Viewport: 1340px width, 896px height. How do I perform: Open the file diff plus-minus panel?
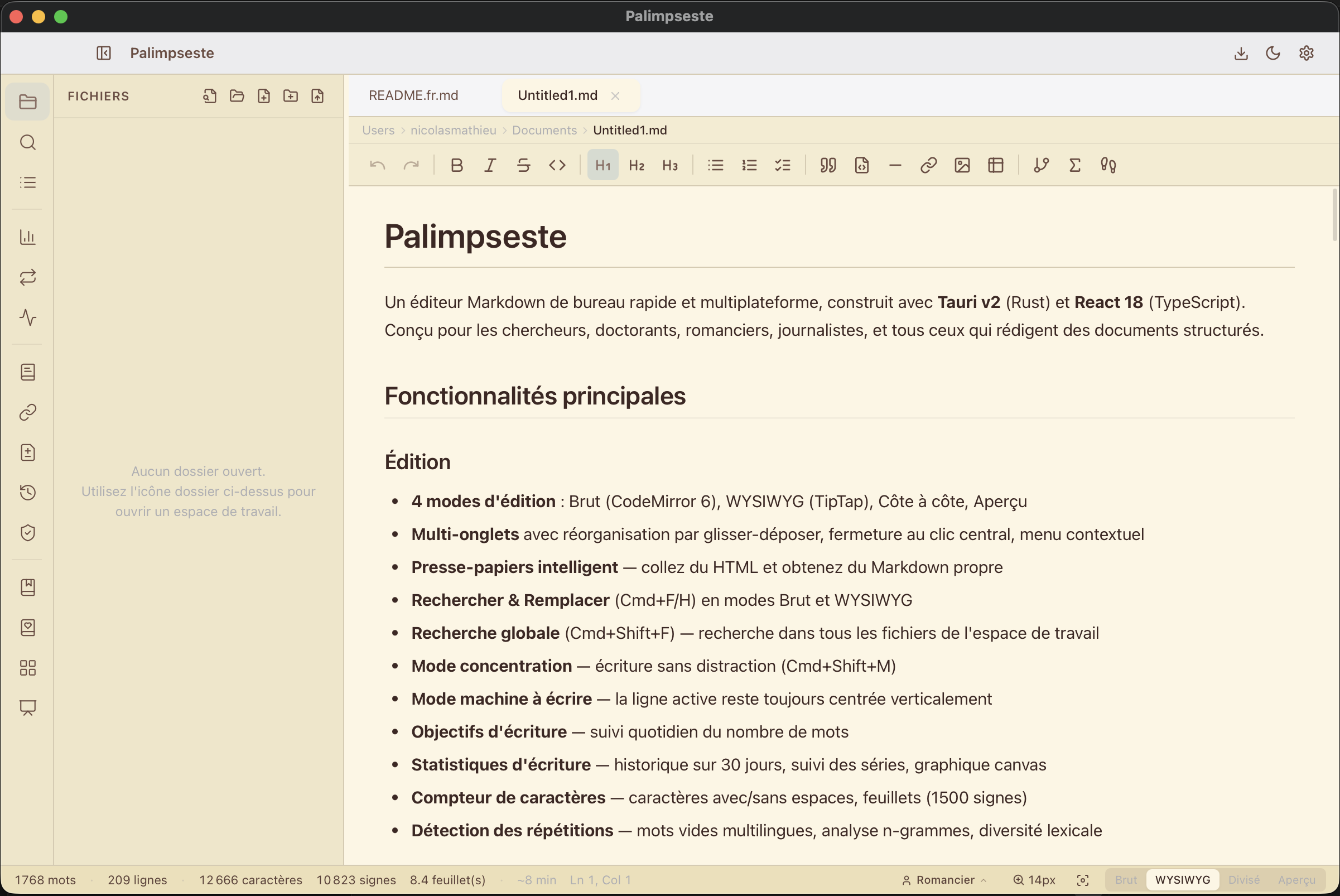click(27, 452)
